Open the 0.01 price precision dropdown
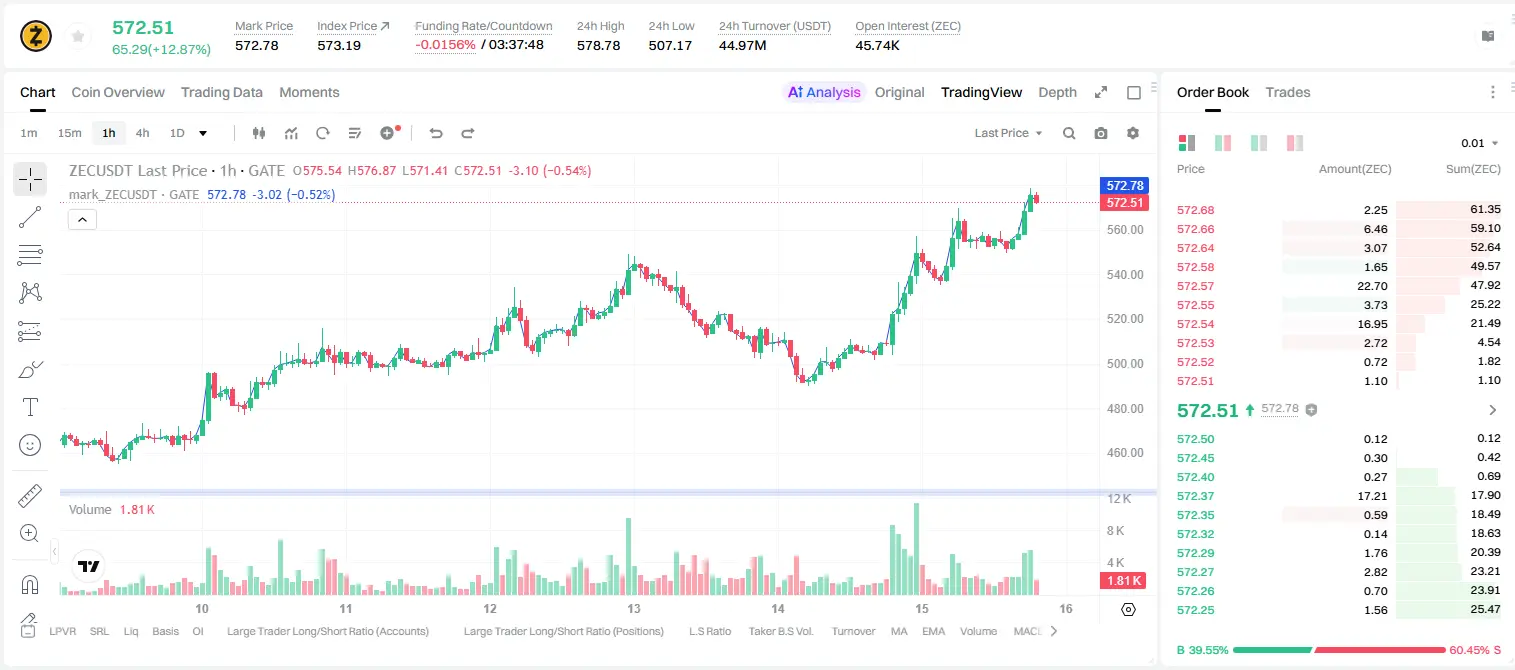1515x670 pixels. 1480,143
